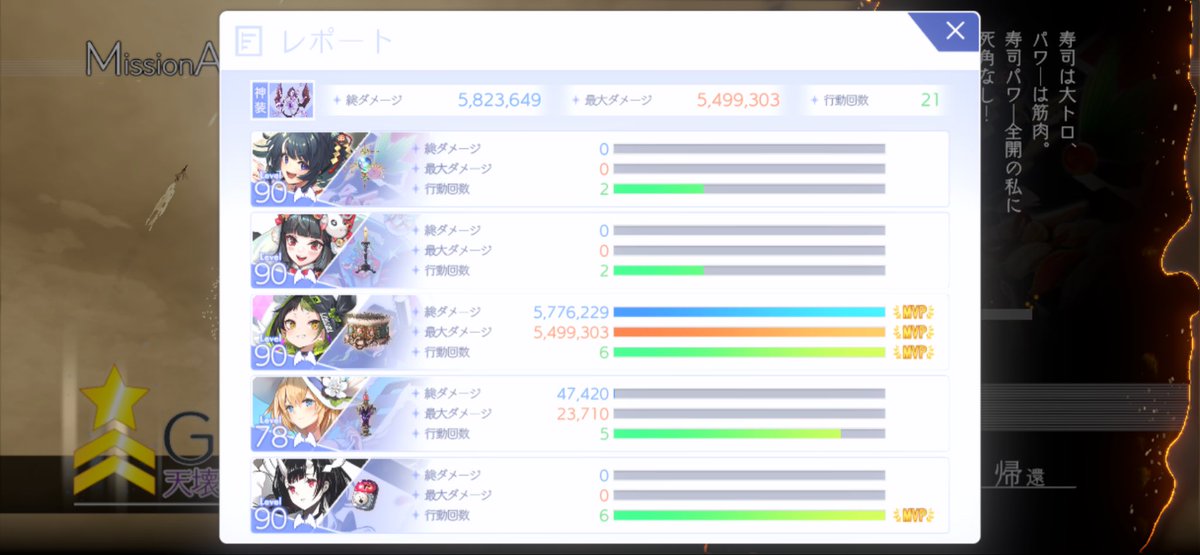Screen dimensions: 1200x555
Task: Close the report dialog with the X
Action: coord(954,31)
